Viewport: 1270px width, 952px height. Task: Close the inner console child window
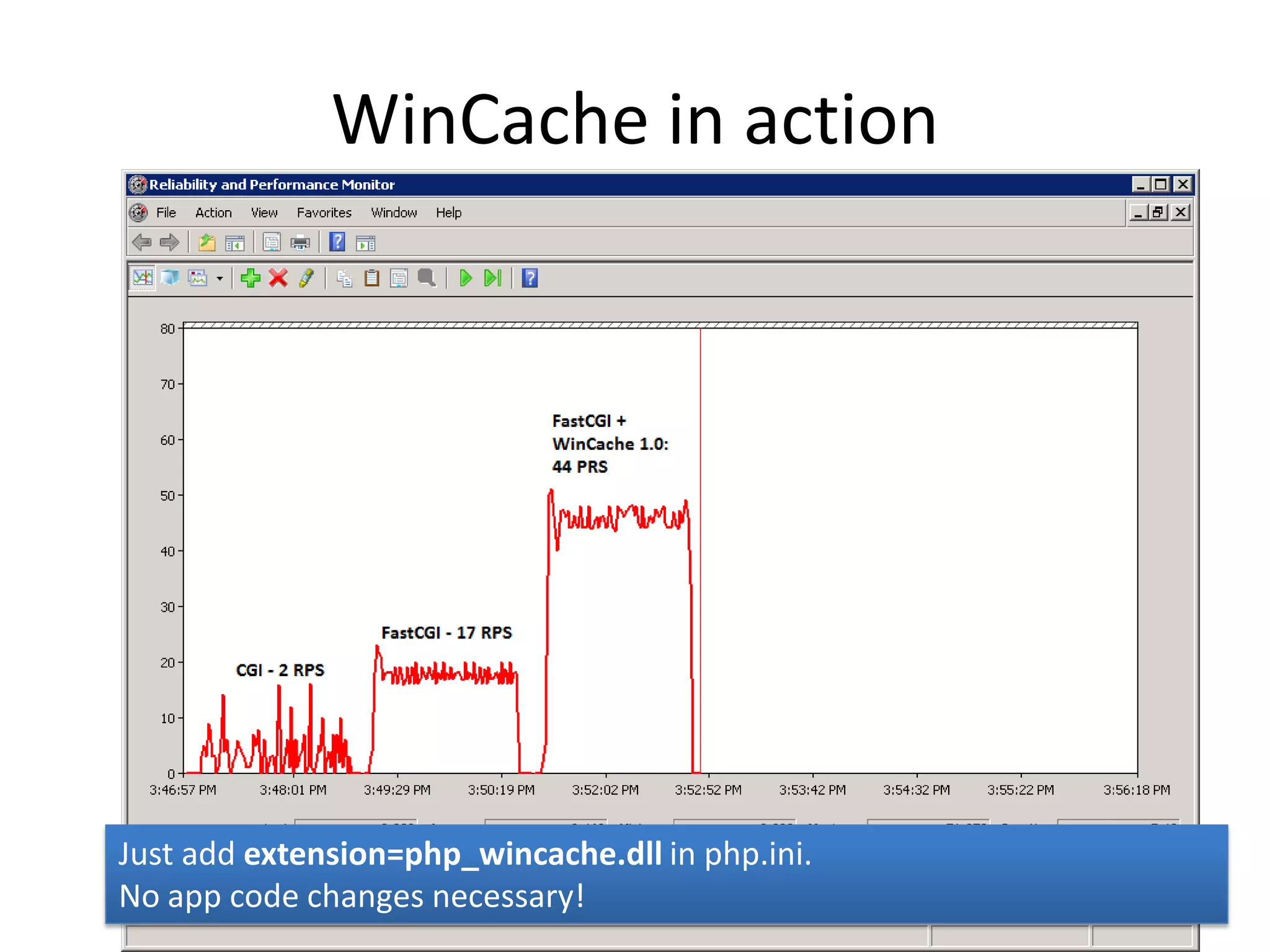tap(1181, 213)
